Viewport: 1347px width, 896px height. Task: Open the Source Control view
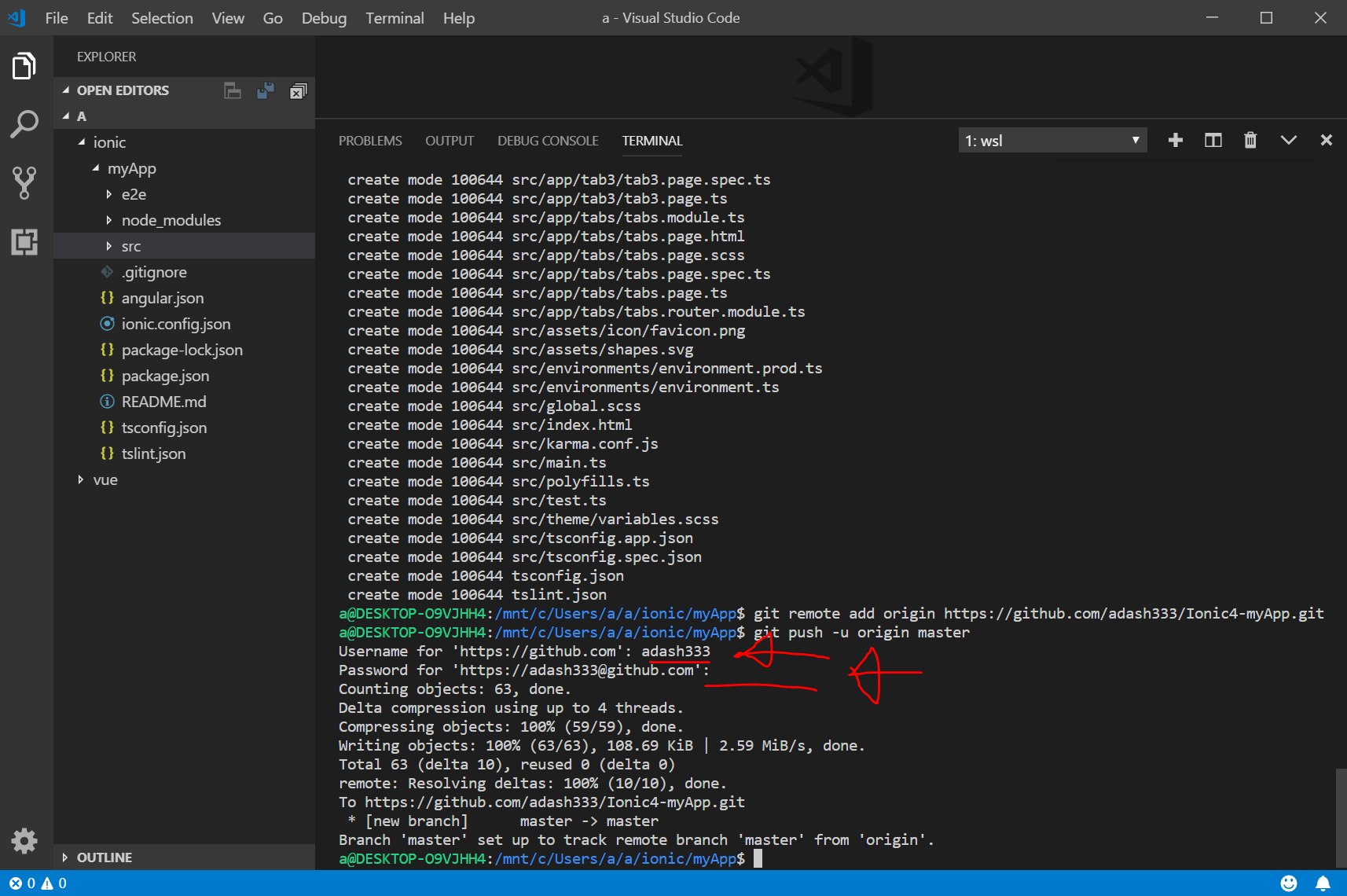[24, 182]
